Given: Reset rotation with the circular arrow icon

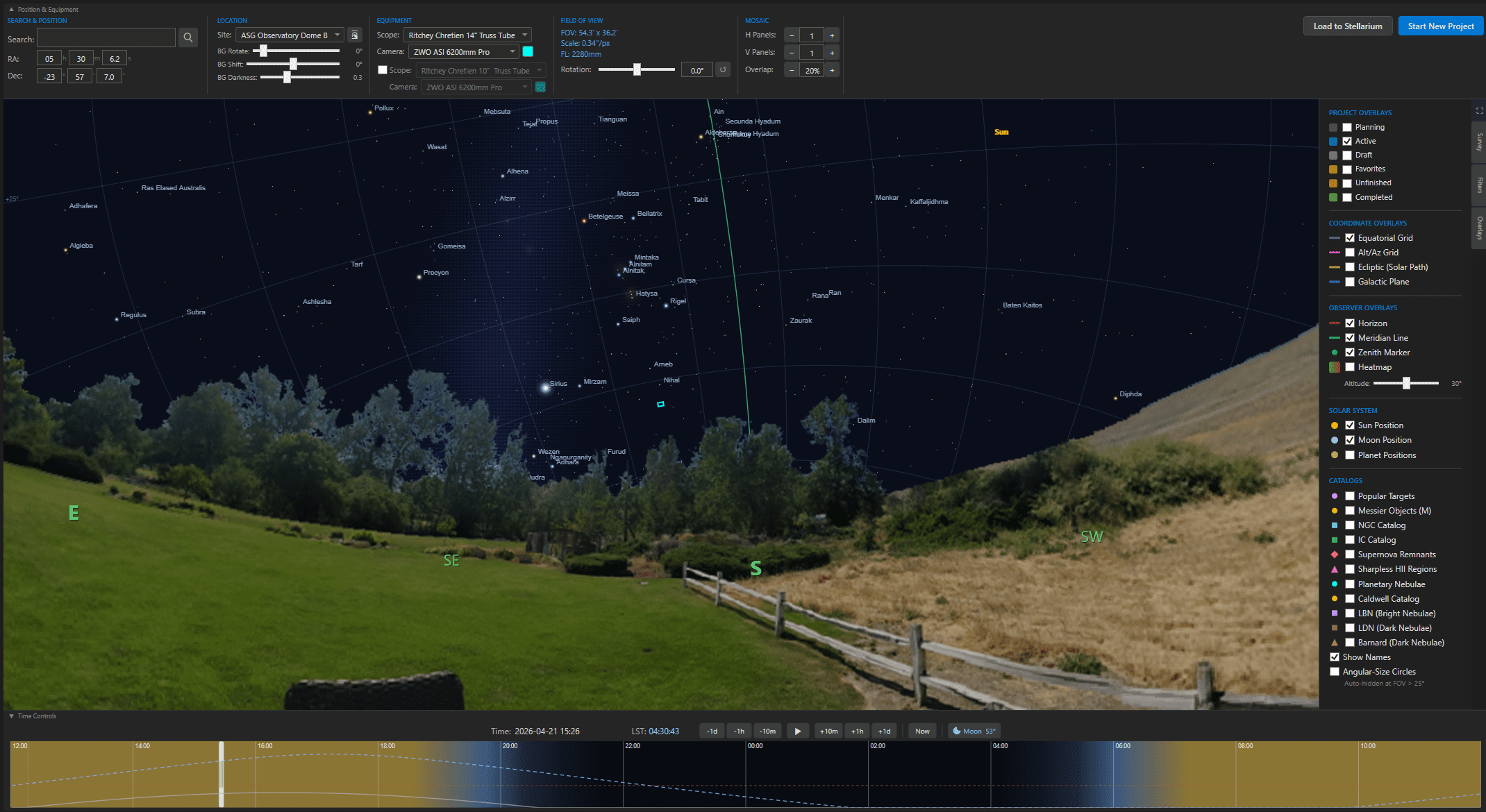Looking at the screenshot, I should tap(723, 70).
